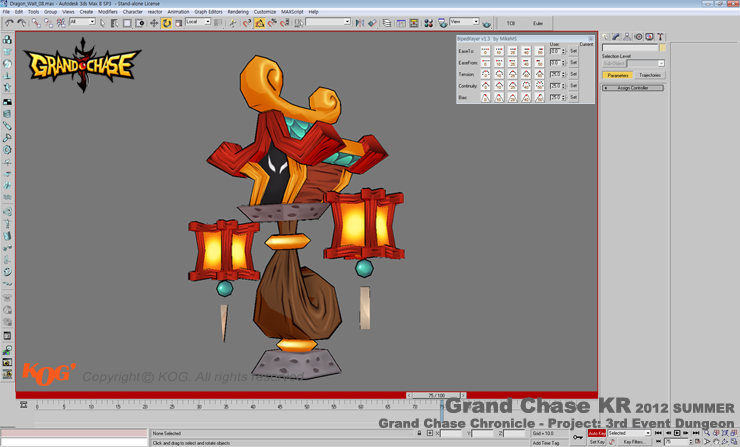
Task: Expand the Assign Controller rollout
Action: pyautogui.click(x=632, y=88)
